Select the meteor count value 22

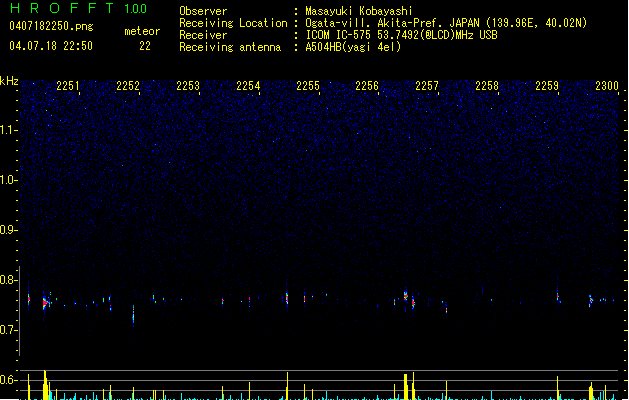coord(145,46)
